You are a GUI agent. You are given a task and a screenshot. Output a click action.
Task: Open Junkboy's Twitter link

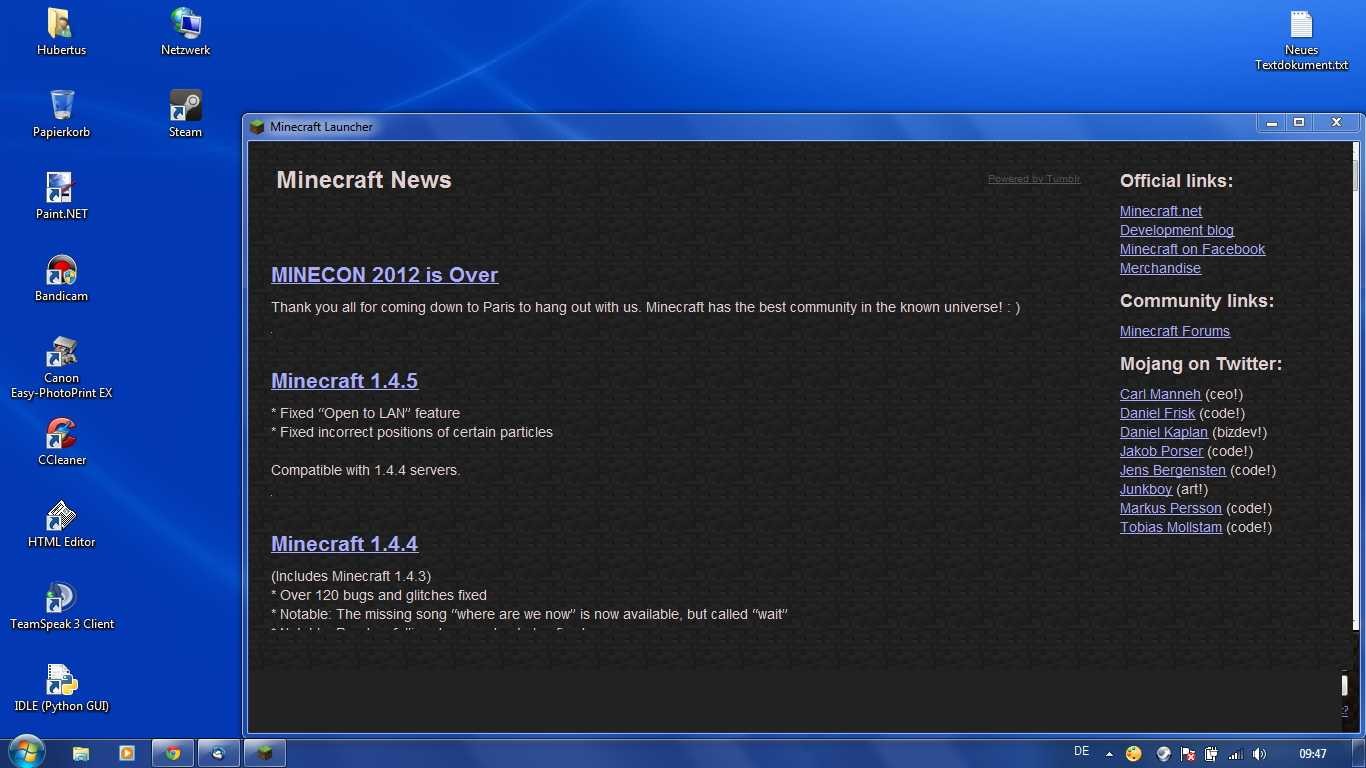(1146, 489)
